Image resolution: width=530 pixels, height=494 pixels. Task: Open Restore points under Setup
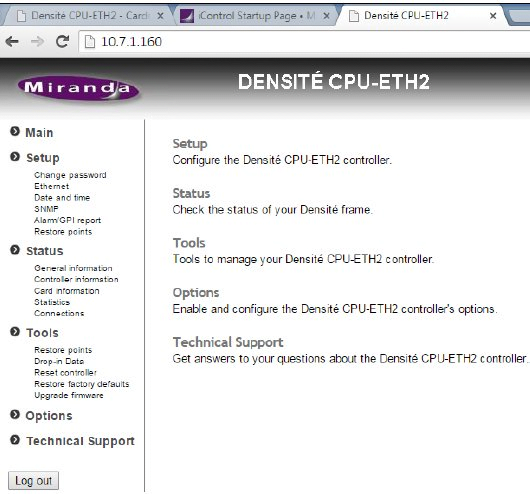click(63, 232)
